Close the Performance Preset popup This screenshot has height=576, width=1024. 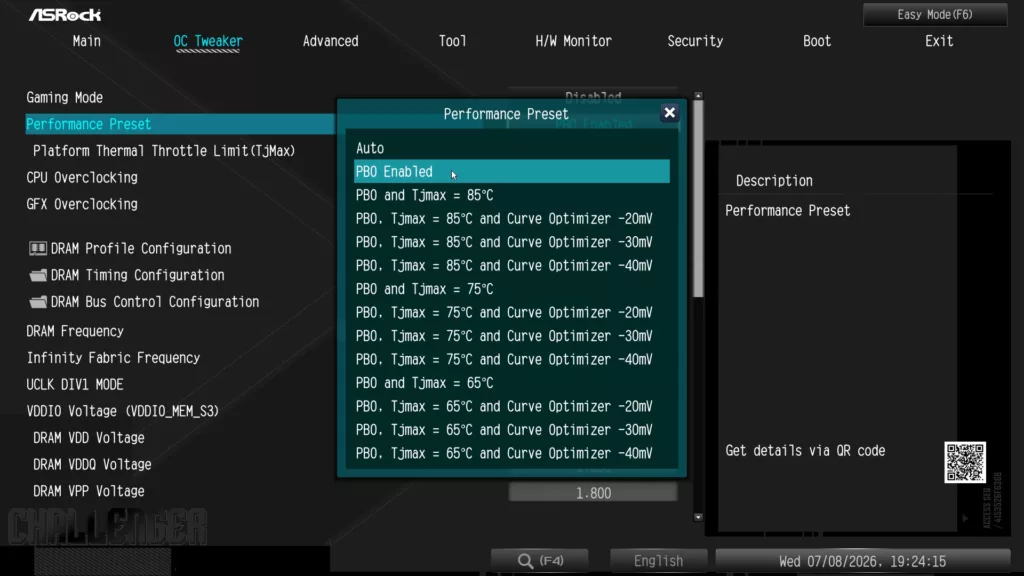[x=669, y=113]
